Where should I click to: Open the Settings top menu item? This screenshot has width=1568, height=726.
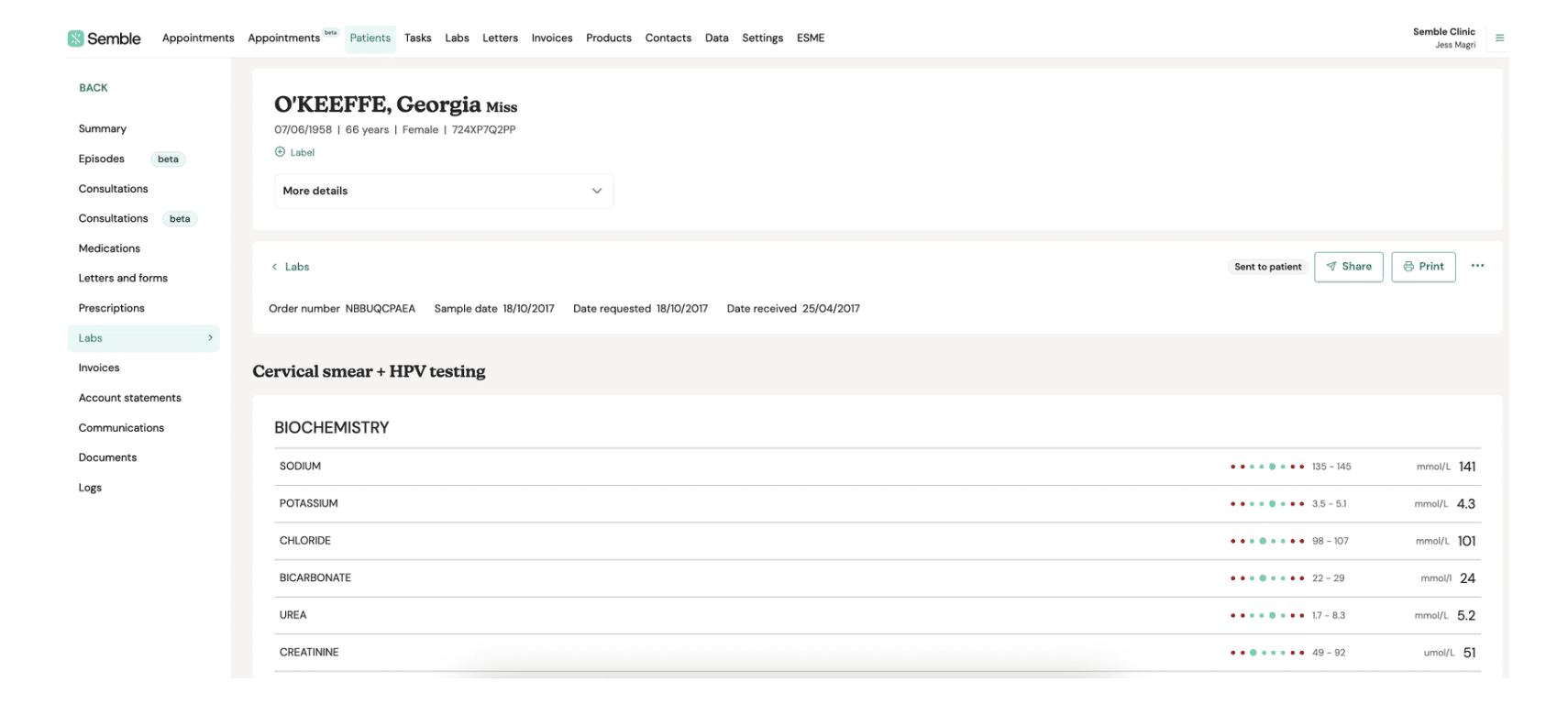[x=762, y=38]
